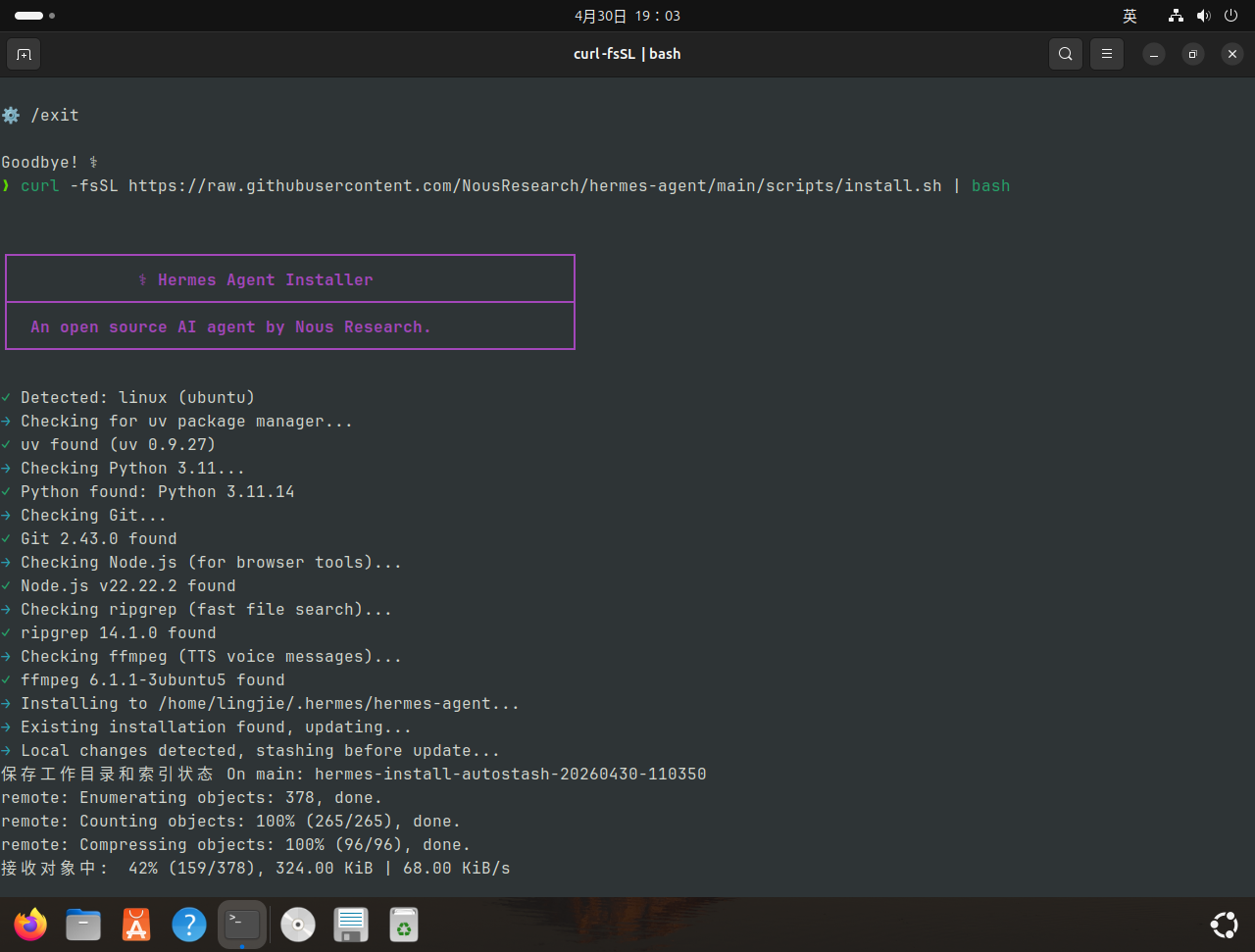
Task: Click the 'curl-fsSL | bash' window title
Action: pyautogui.click(x=627, y=54)
